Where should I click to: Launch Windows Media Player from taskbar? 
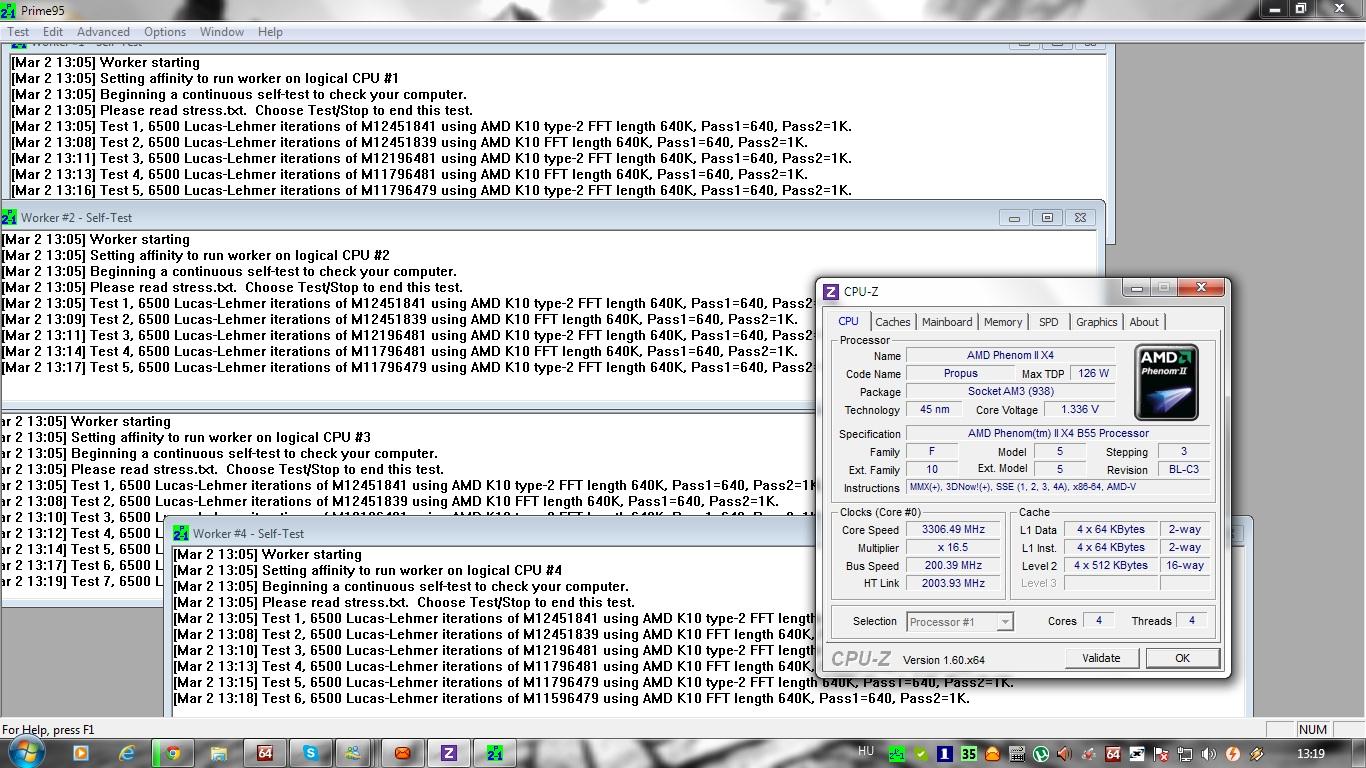(81, 753)
